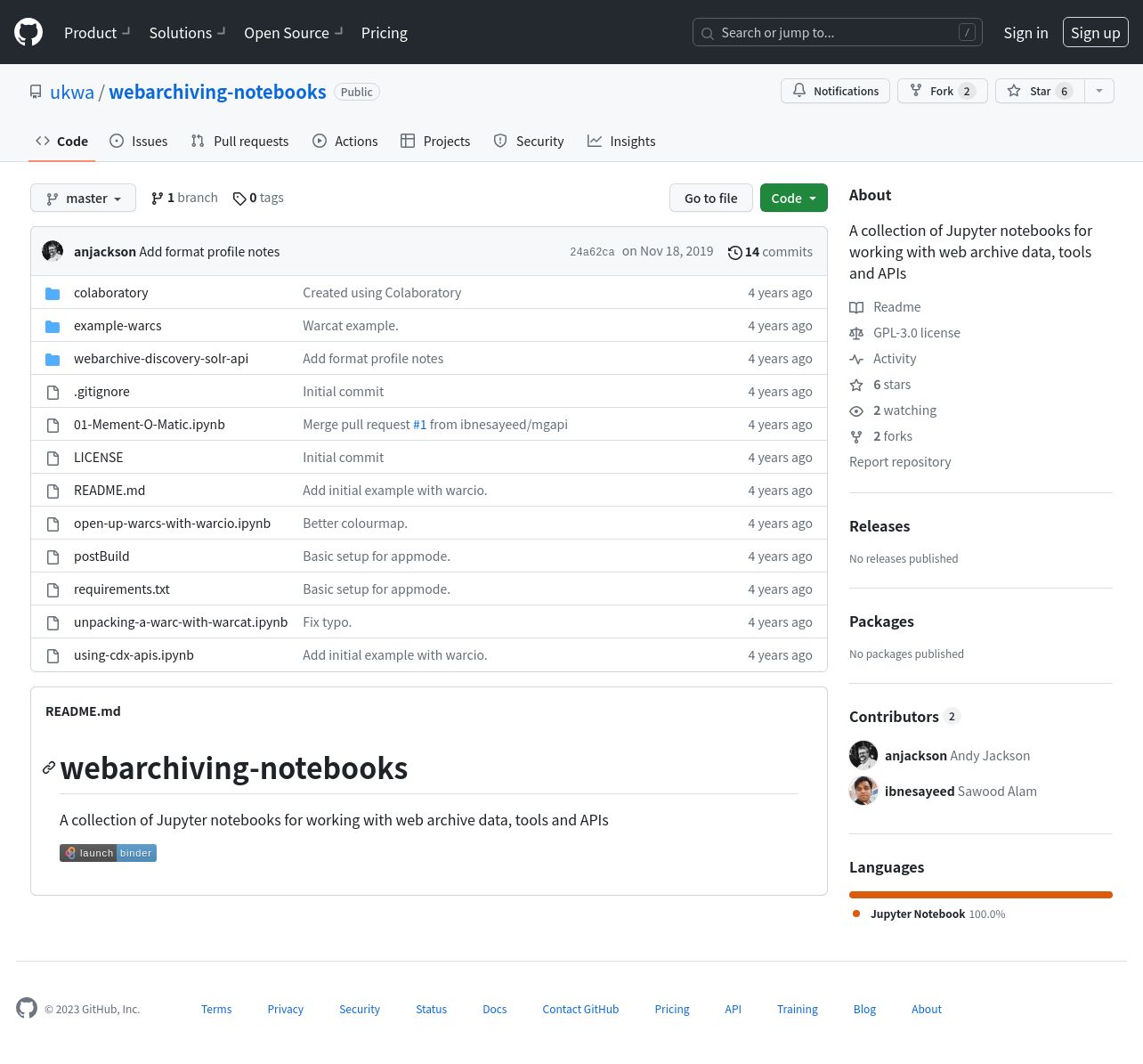Click the .gitignore file icon
This screenshot has width=1143, height=1064.
click(53, 392)
